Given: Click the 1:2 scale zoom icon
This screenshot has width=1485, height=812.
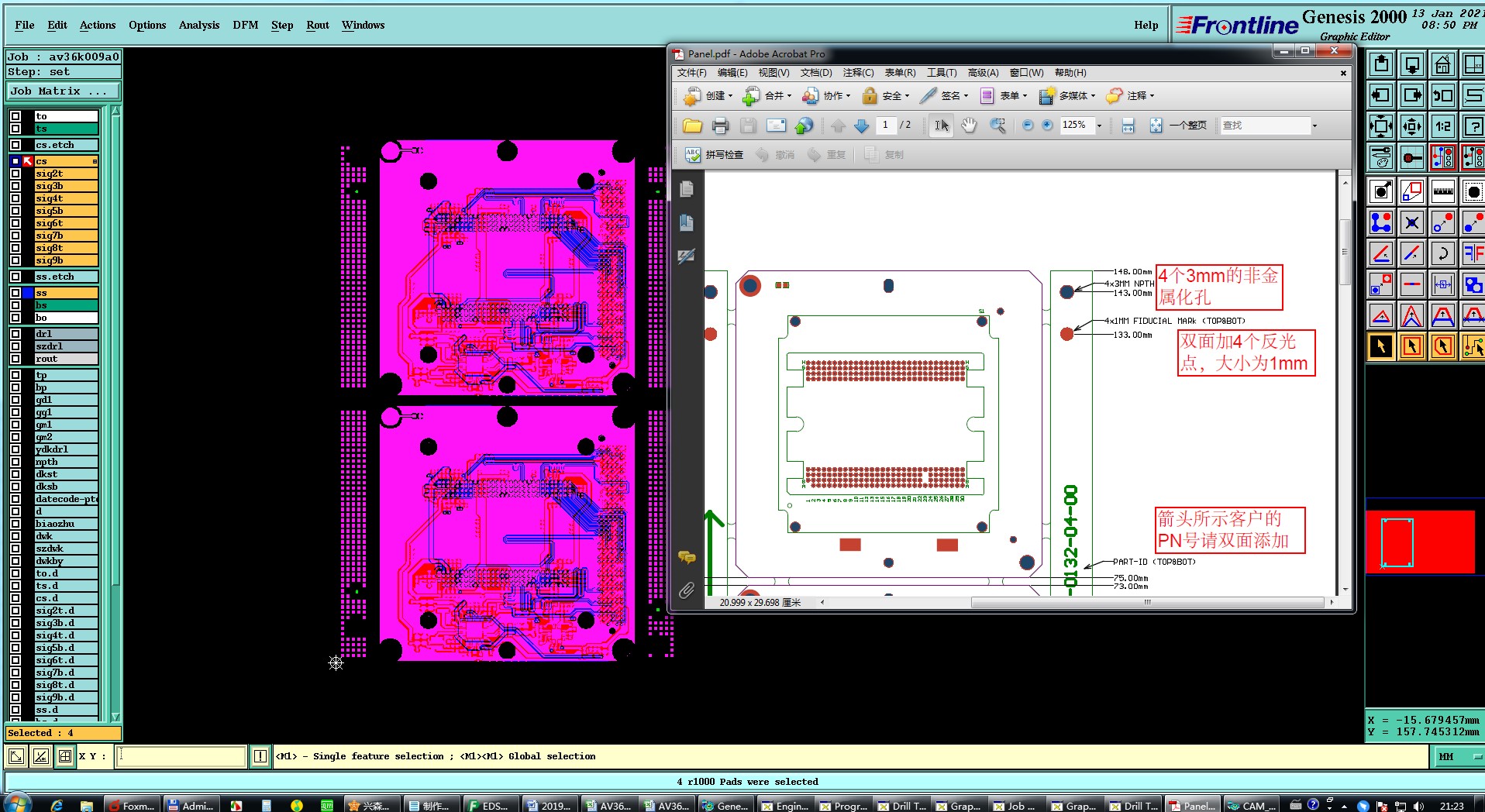Looking at the screenshot, I should tap(1442, 126).
